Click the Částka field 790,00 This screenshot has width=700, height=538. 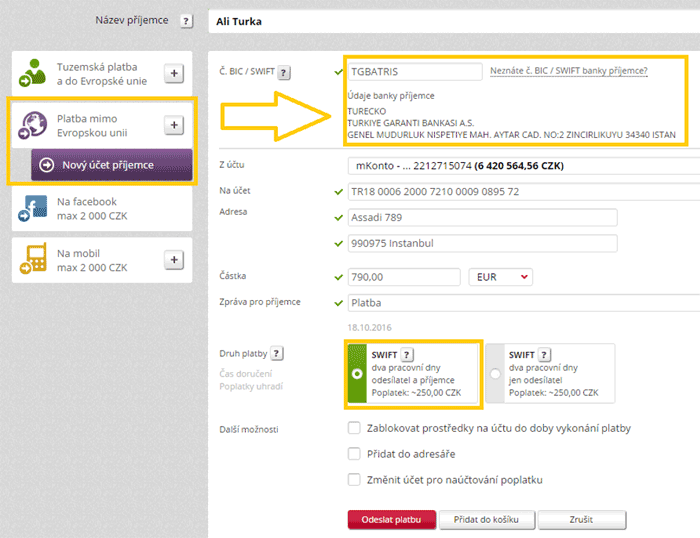click(x=404, y=277)
